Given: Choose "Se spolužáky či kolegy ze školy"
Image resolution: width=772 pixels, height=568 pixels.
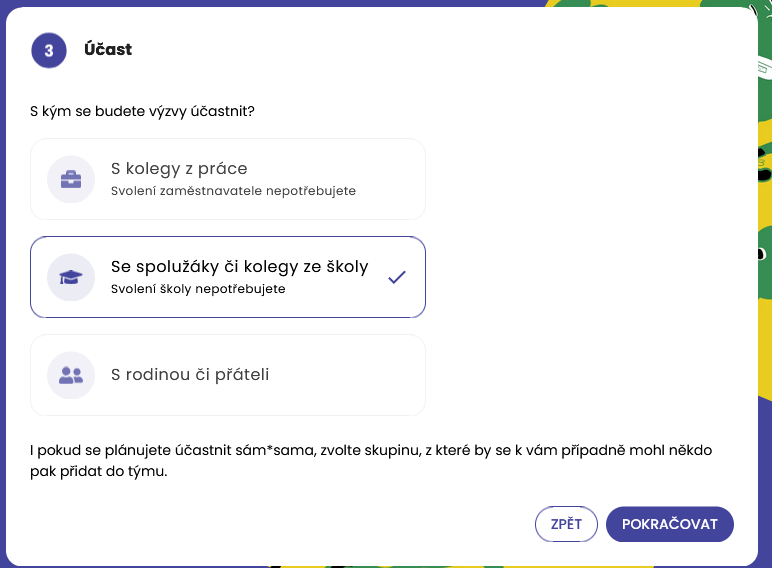Looking at the screenshot, I should coord(239,267).
